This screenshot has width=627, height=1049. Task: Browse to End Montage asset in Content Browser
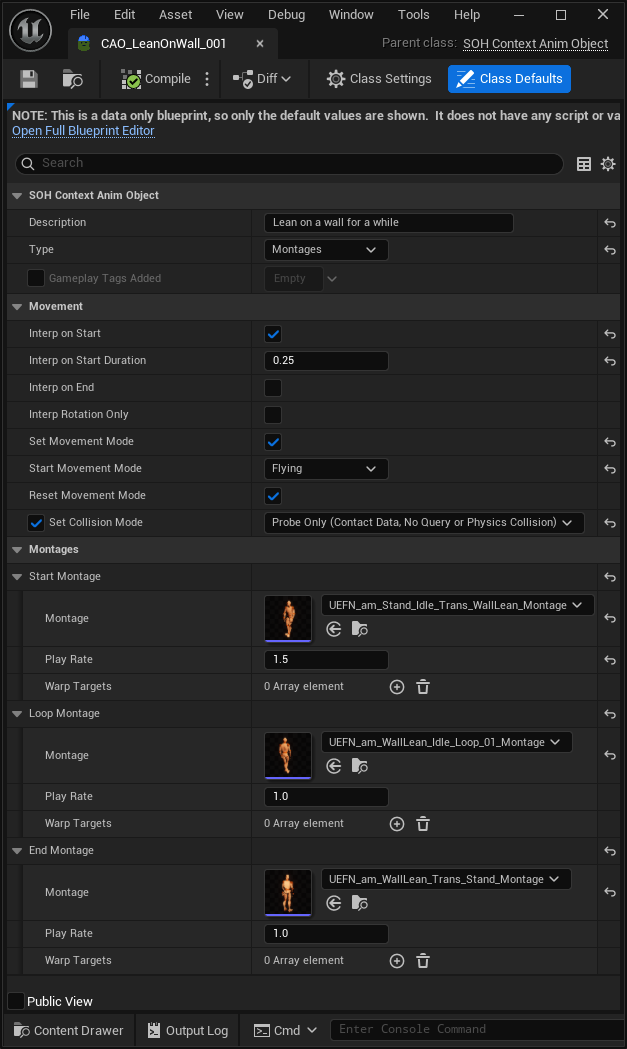point(360,904)
